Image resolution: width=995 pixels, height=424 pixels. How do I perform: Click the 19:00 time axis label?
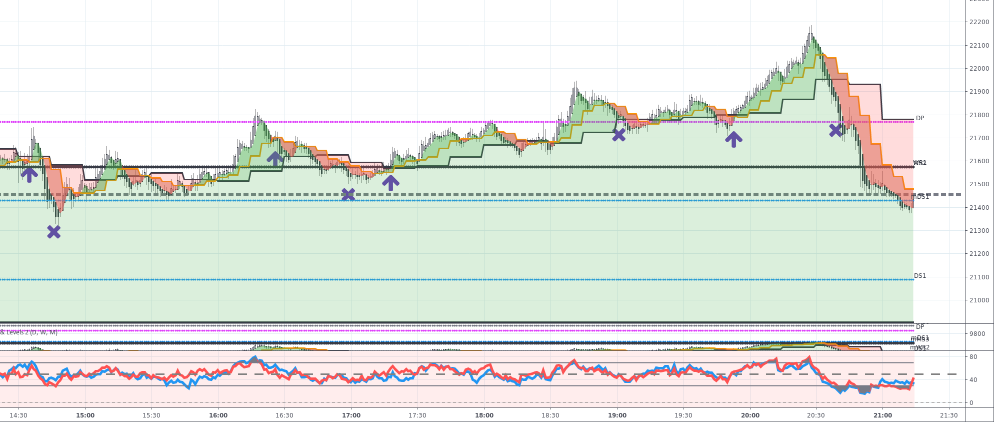(617, 416)
